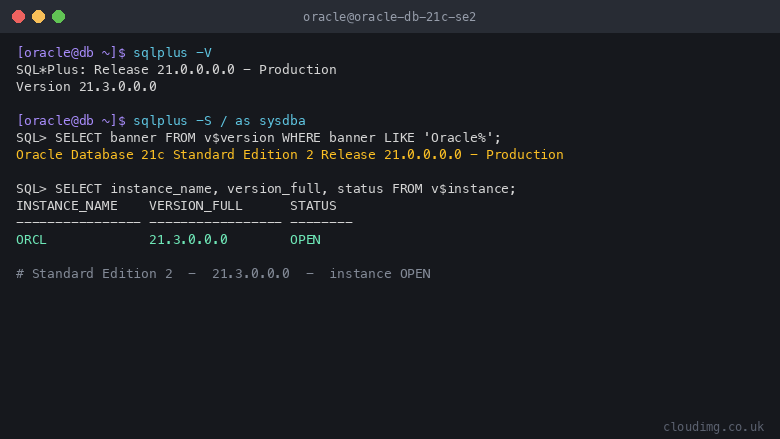This screenshot has height=439, width=780.
Task: Minimize the terminal with the yellow button
Action: [x=38, y=16]
